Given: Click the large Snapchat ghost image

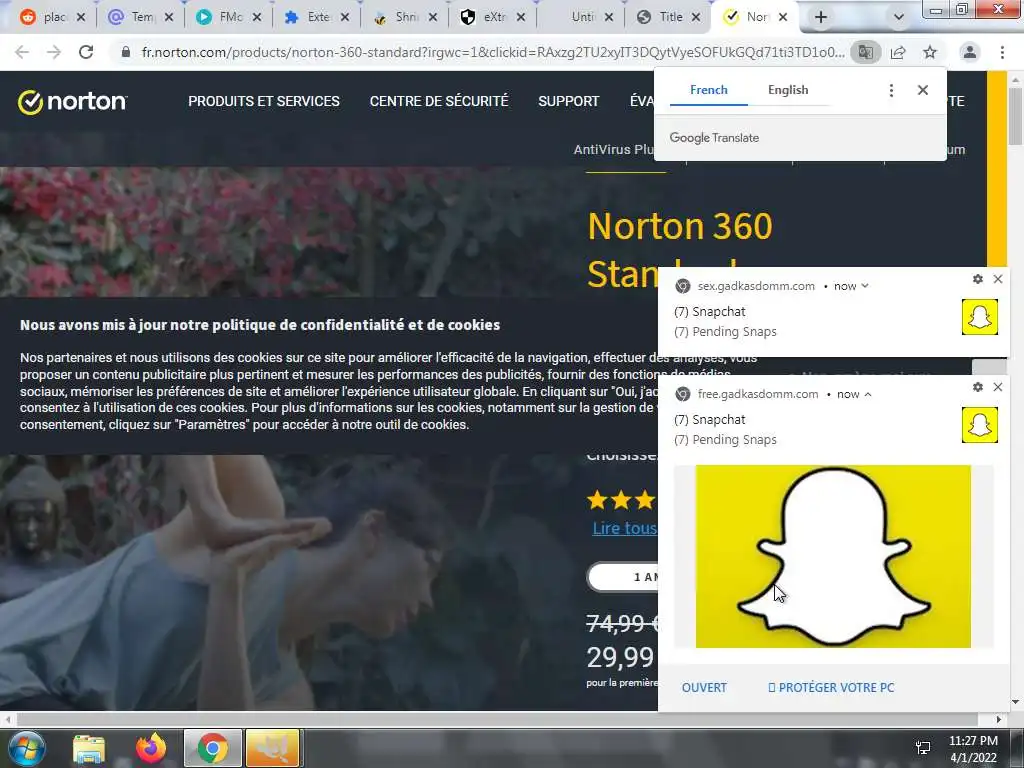Looking at the screenshot, I should [833, 556].
